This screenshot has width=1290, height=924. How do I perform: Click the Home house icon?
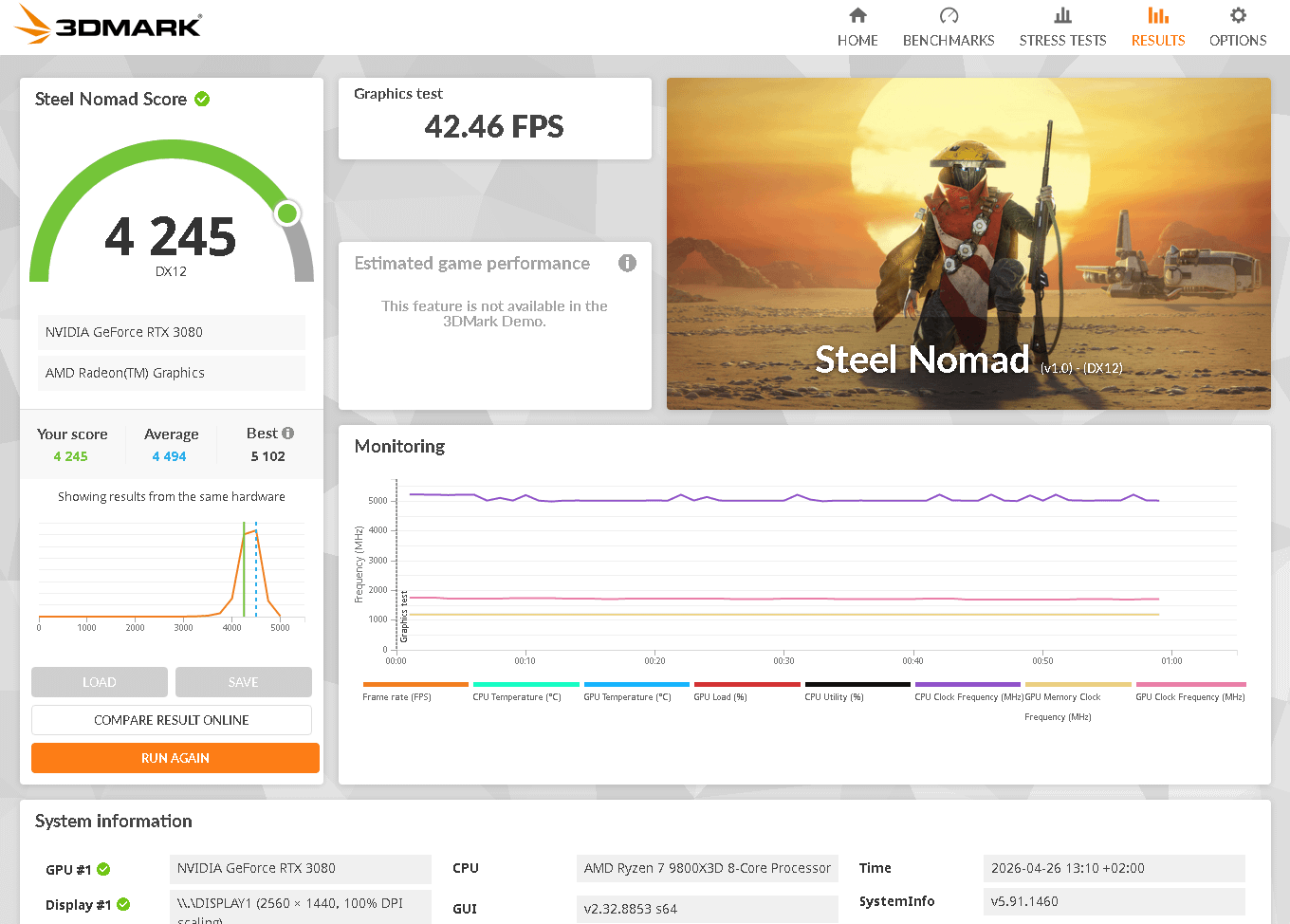point(857,16)
